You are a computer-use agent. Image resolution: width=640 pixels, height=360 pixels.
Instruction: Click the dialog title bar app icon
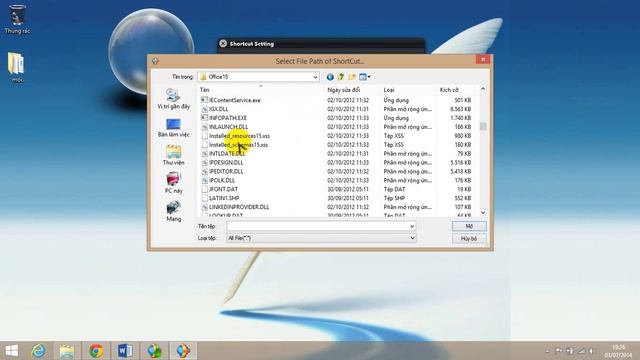coord(155,61)
